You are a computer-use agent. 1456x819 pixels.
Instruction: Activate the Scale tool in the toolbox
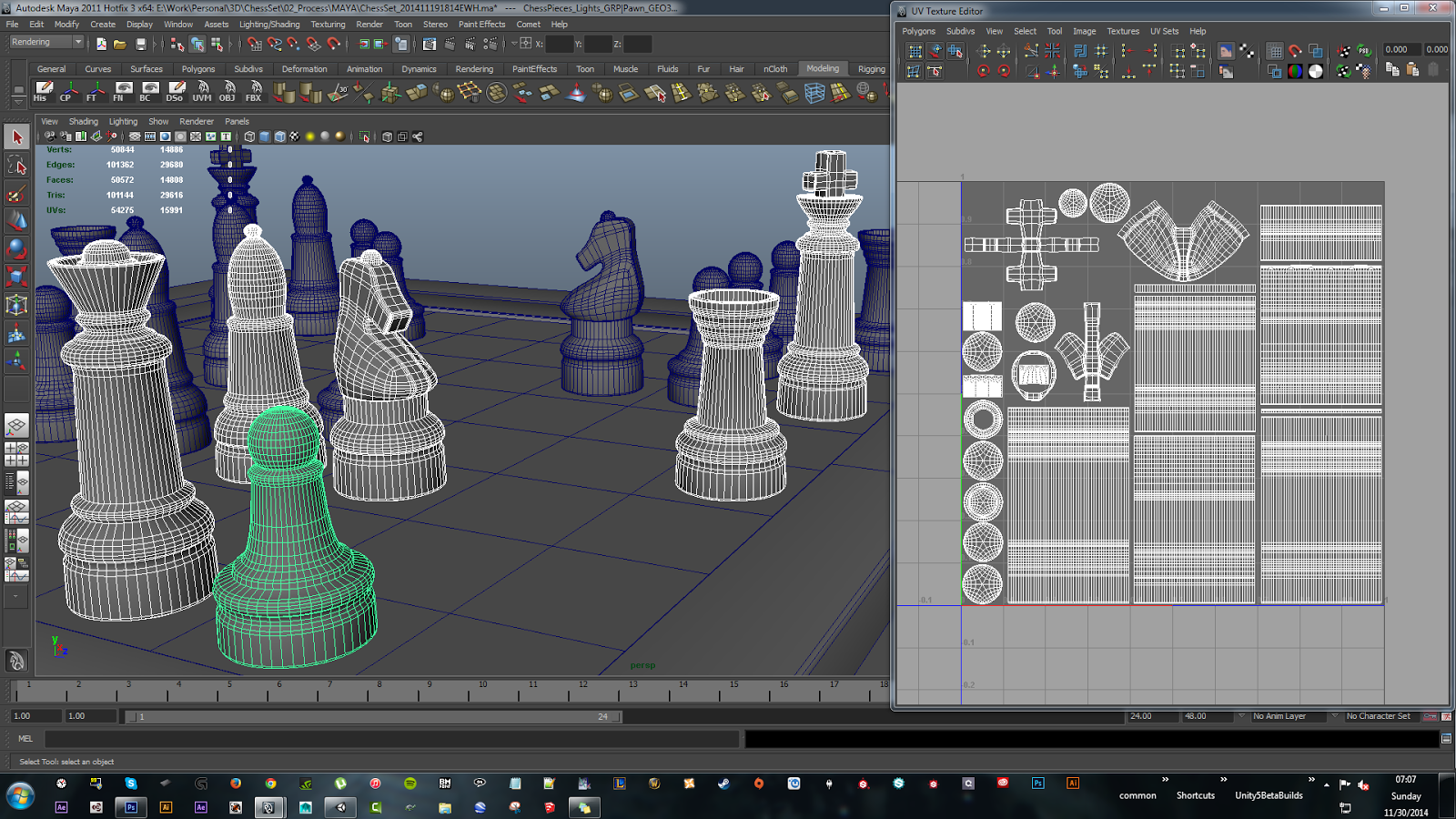coord(16,277)
